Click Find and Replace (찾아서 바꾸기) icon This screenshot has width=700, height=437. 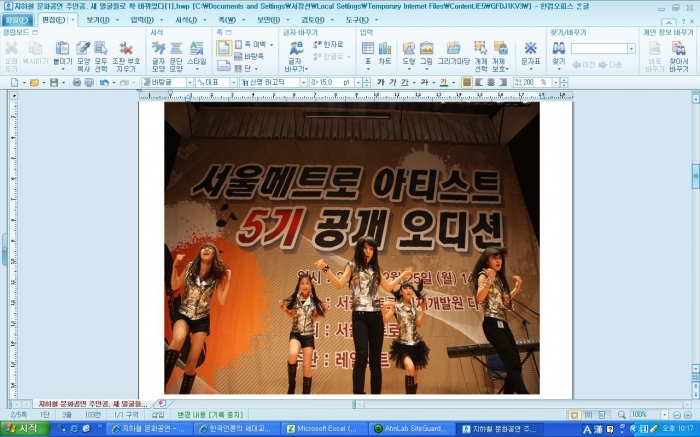pyautogui.click(x=679, y=48)
